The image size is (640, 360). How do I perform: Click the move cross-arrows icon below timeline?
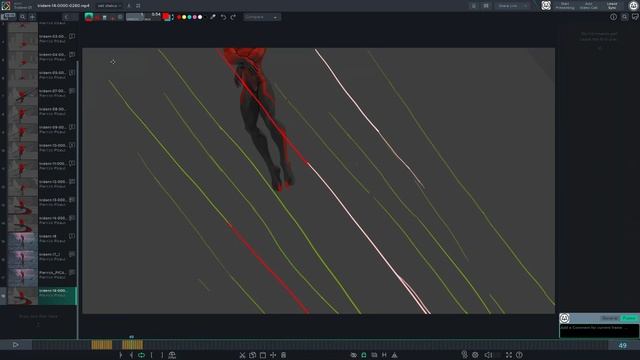273,355
